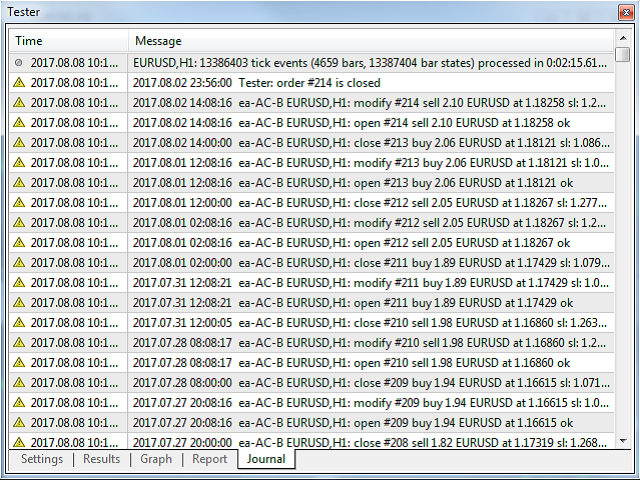Select 'open #211 buy 1.89 EURUSD' message

pos(353,303)
